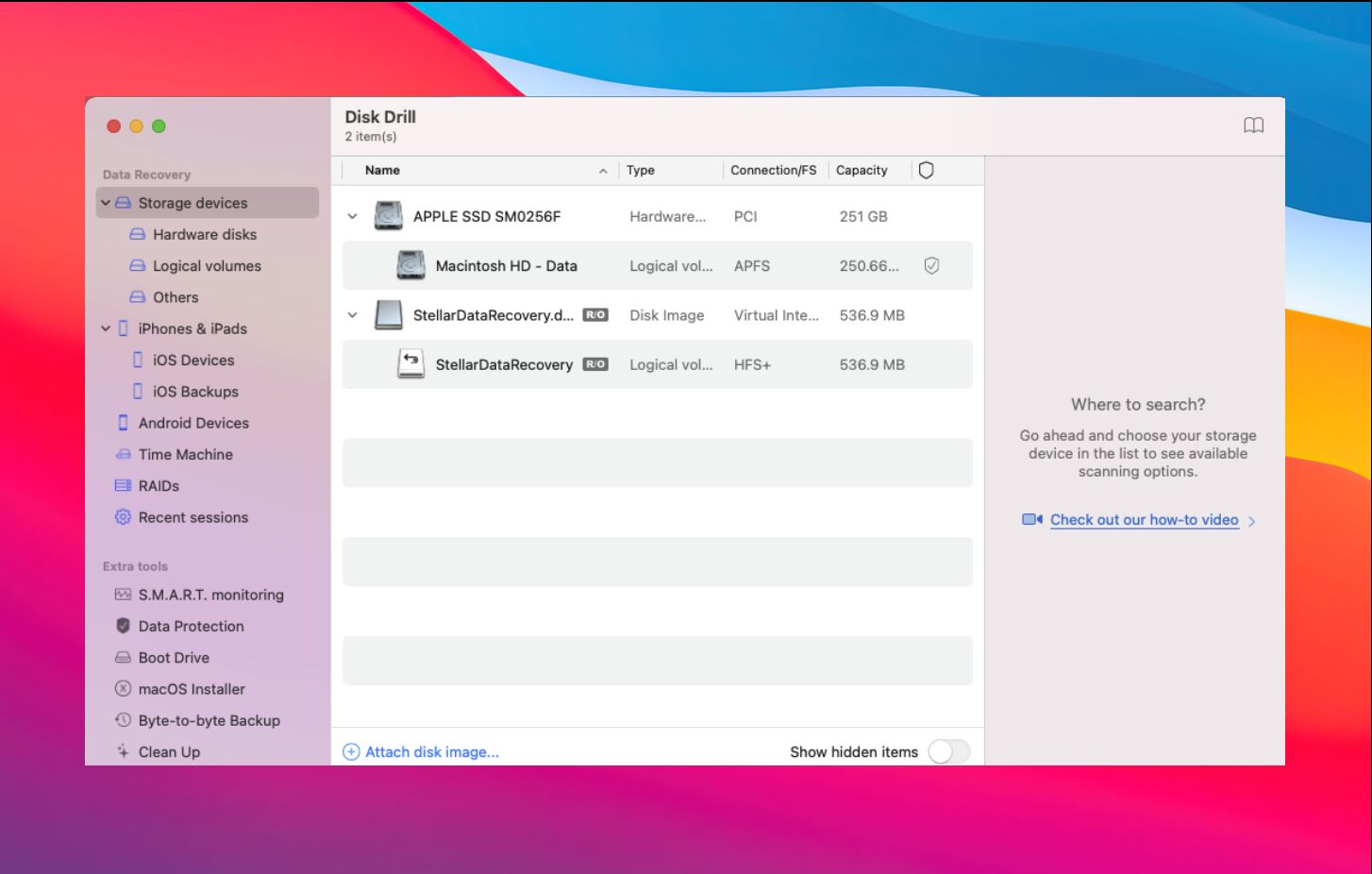Click the green zoom window button
Image resolution: width=1372 pixels, height=874 pixels.
159,126
